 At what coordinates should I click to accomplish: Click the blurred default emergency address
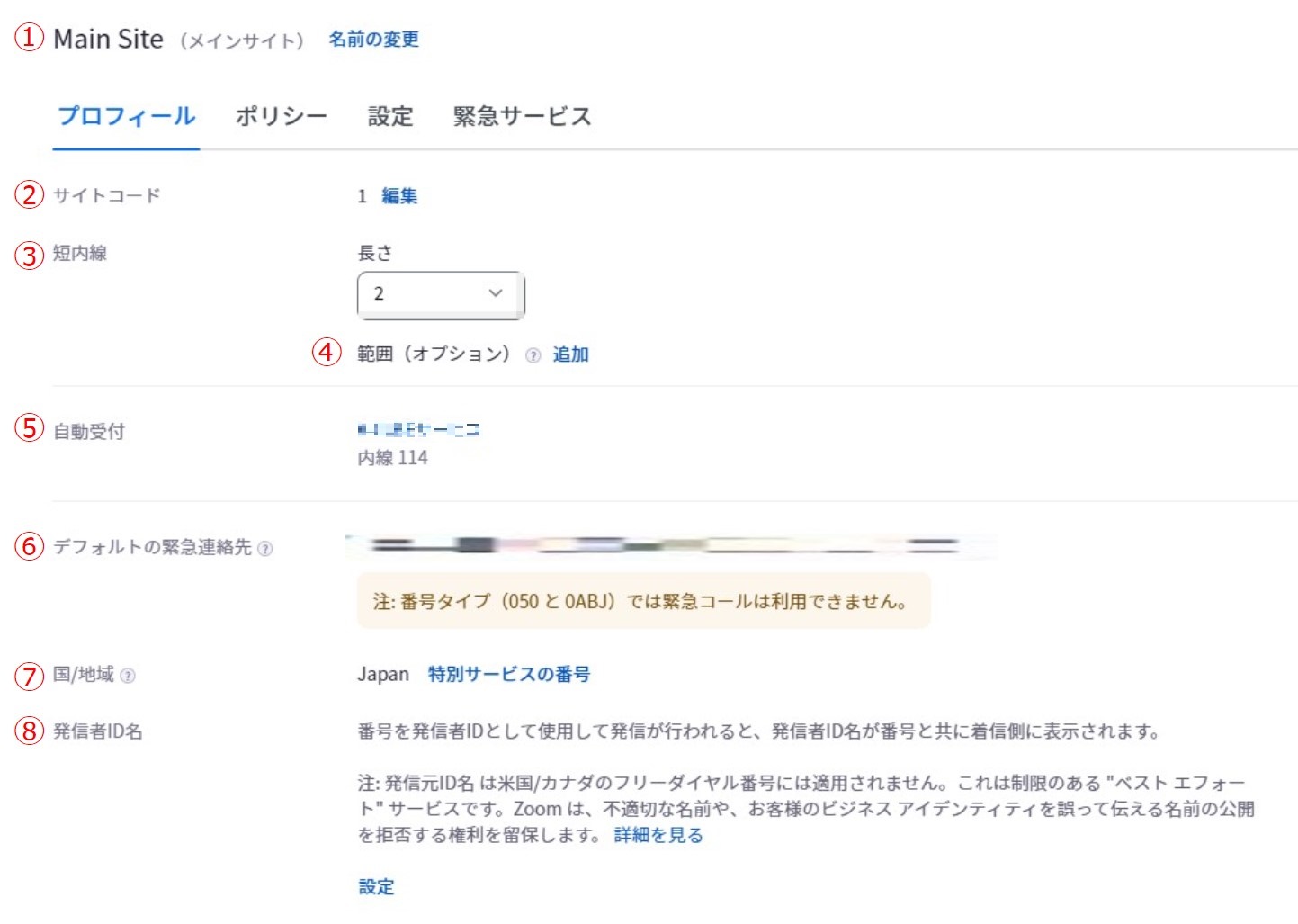[670, 545]
